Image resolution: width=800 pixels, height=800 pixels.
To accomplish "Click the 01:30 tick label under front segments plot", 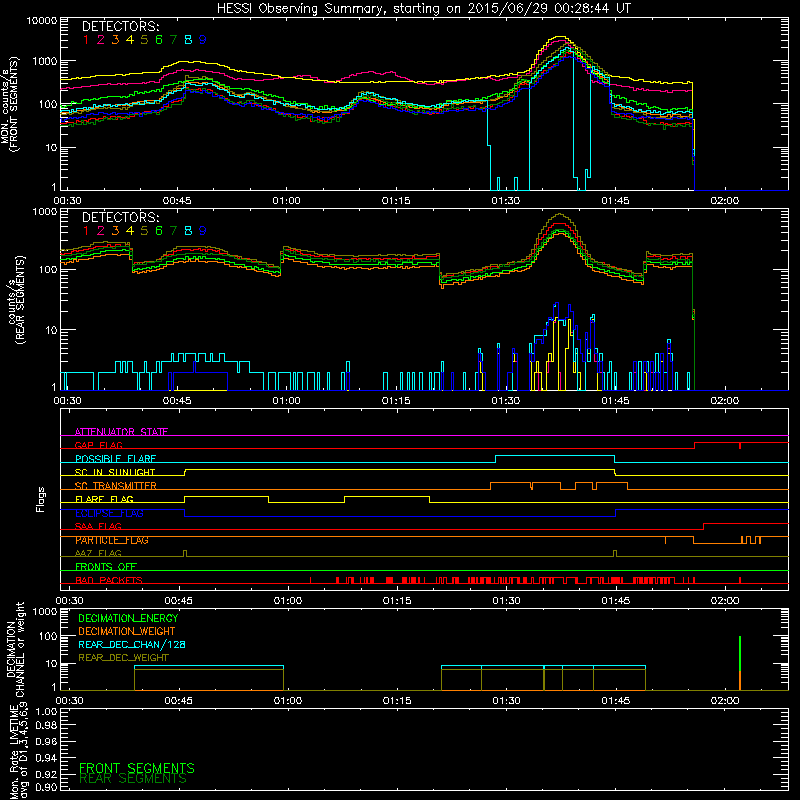I will pos(506,201).
